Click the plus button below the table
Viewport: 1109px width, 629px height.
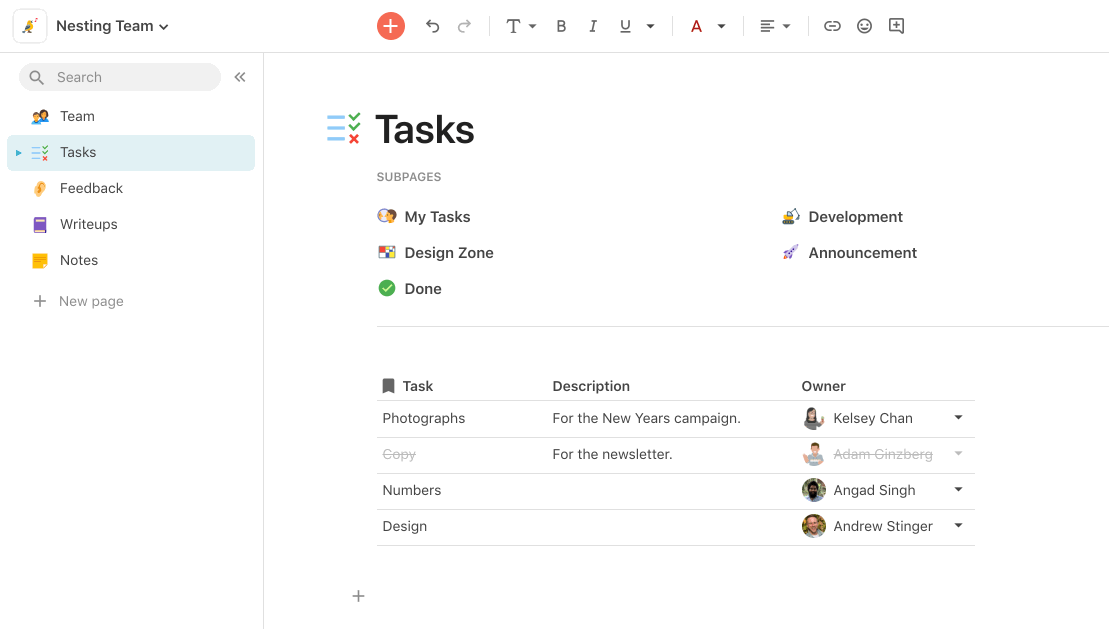tap(359, 596)
